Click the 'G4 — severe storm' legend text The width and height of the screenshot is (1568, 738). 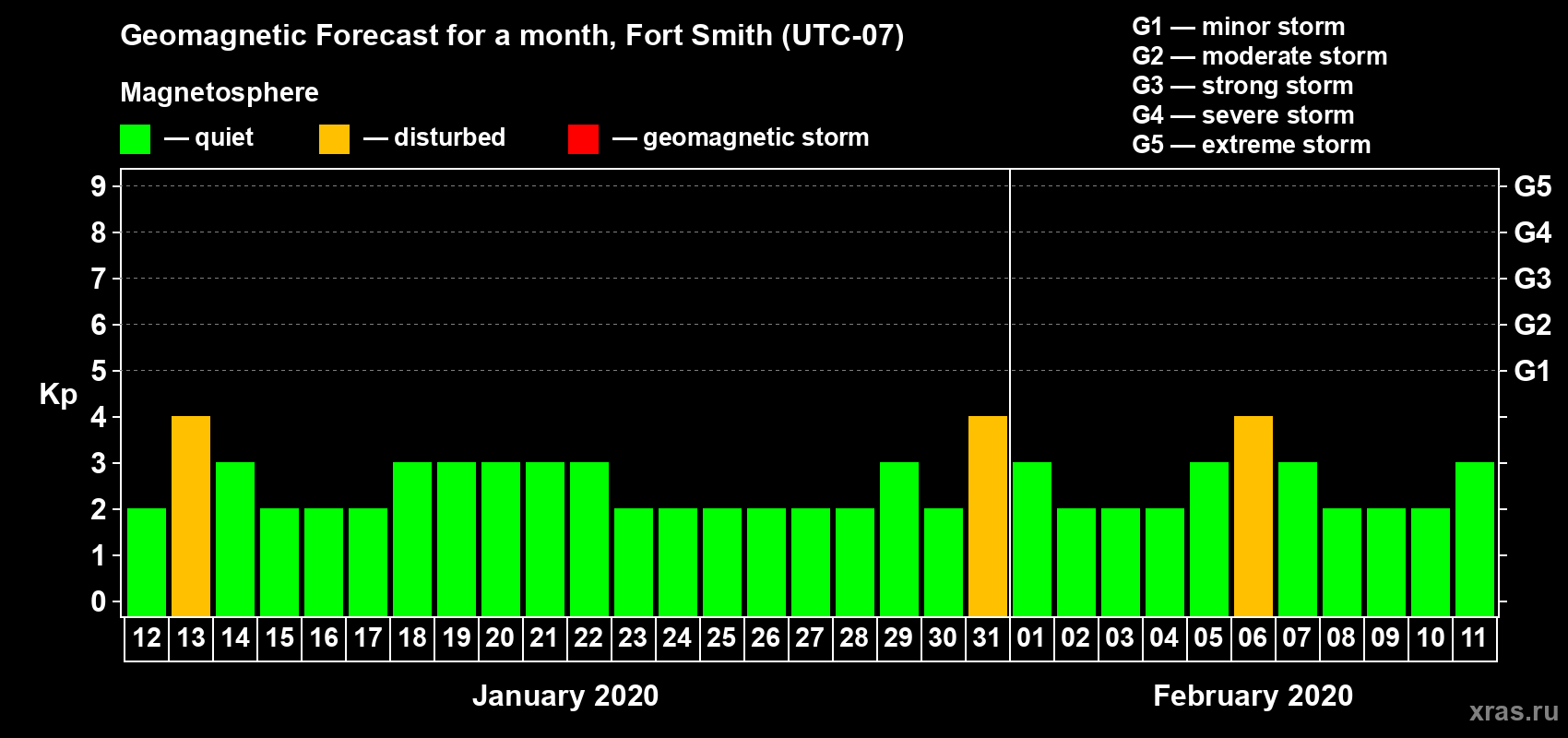pyautogui.click(x=1243, y=115)
